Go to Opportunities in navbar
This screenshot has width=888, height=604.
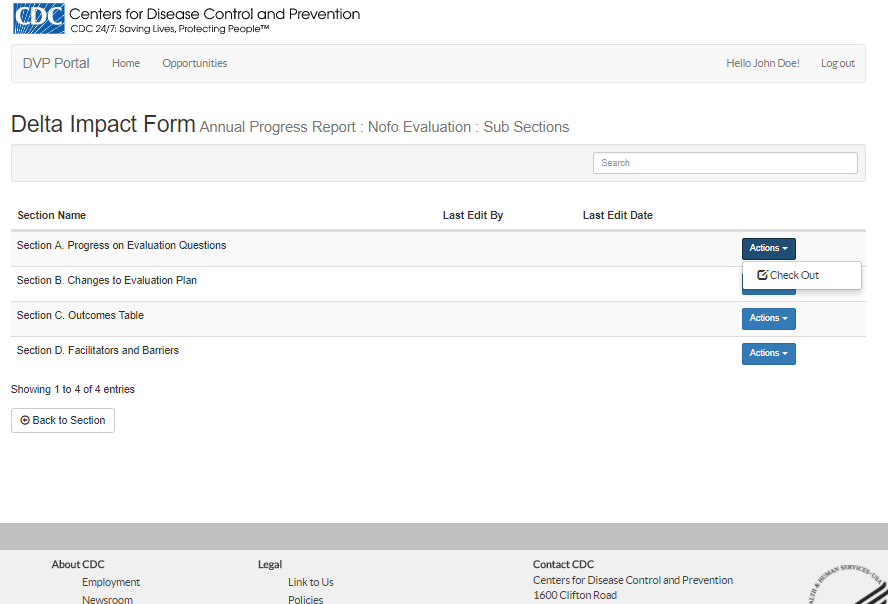195,63
